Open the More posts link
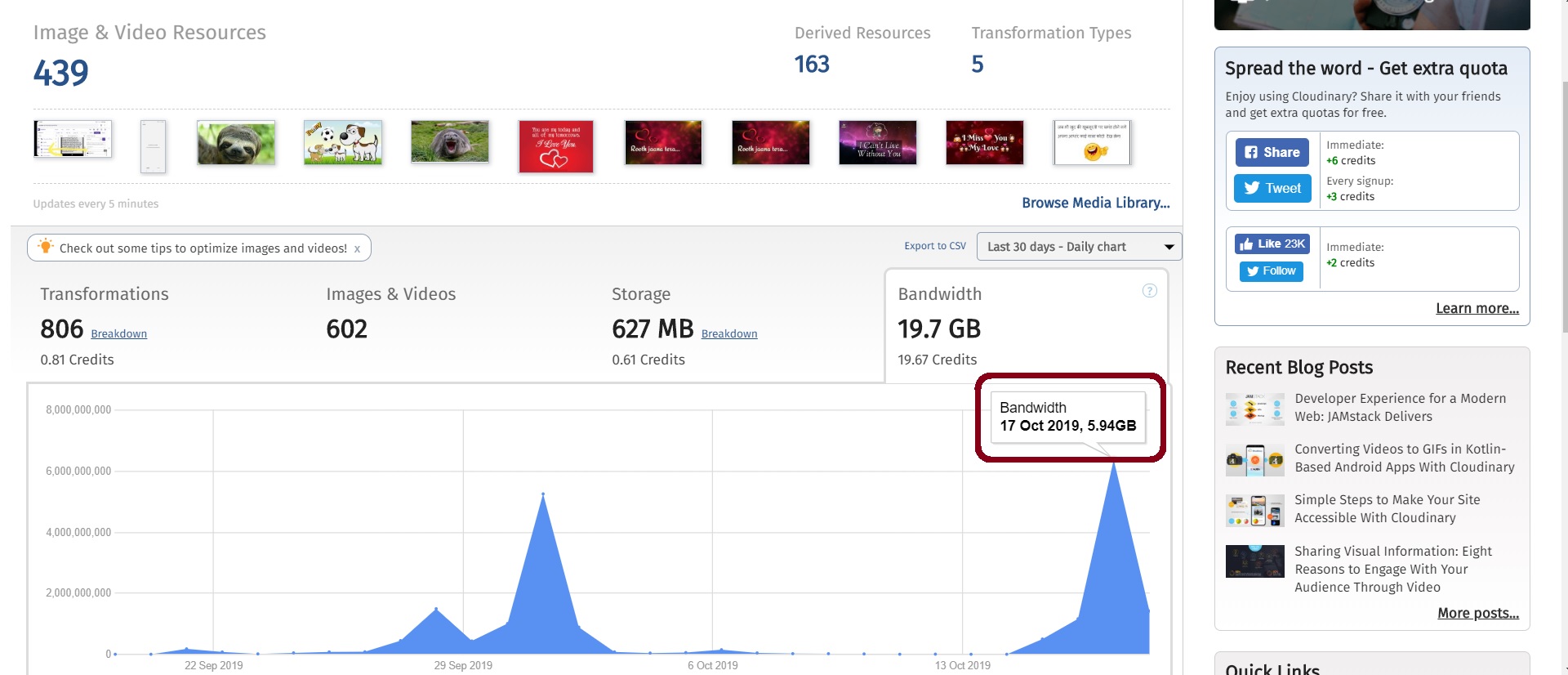The width and height of the screenshot is (1568, 675). pos(1478,613)
